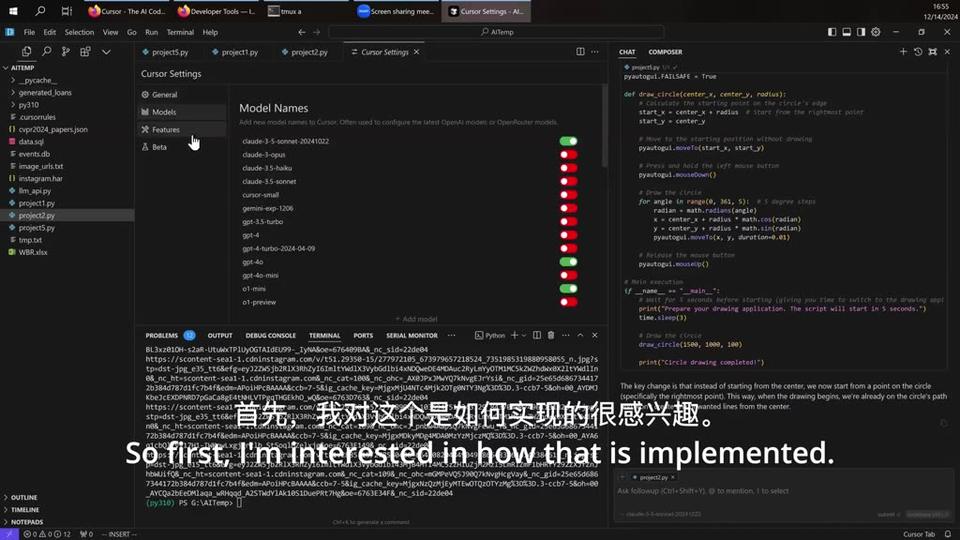
Task: Click the AITemp command search box
Action: tap(497, 32)
